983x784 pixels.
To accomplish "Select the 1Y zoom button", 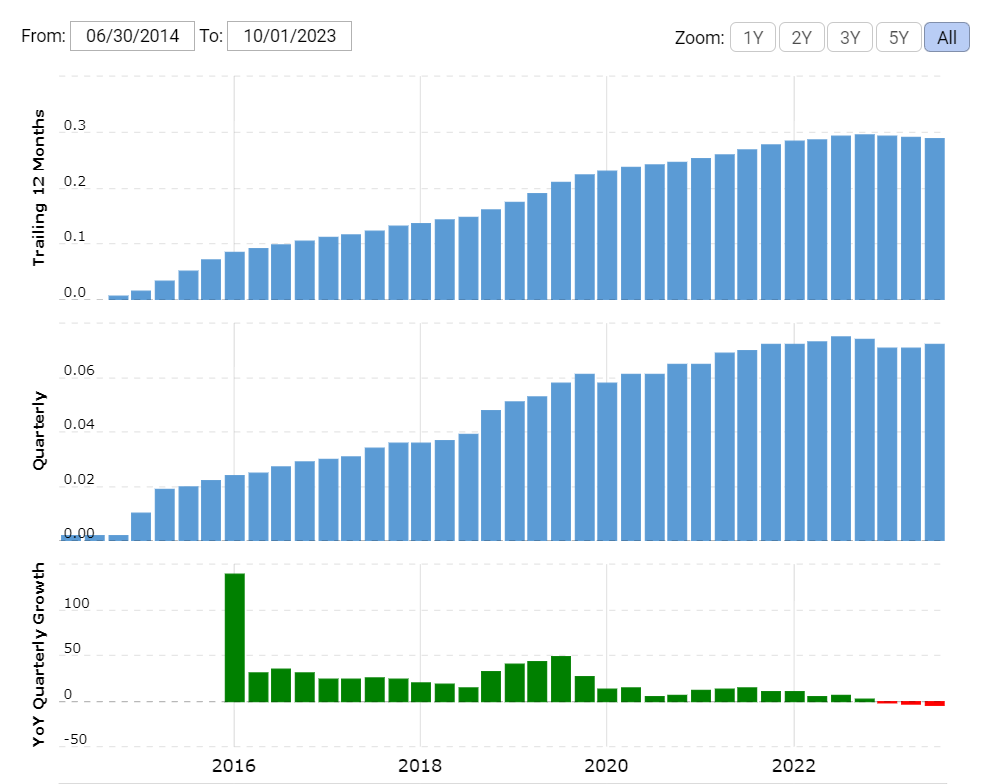I will pyautogui.click(x=753, y=37).
